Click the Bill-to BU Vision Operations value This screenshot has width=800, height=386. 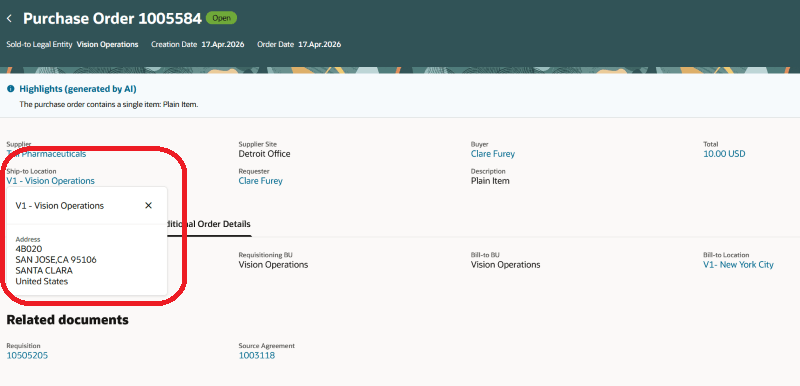coord(505,265)
